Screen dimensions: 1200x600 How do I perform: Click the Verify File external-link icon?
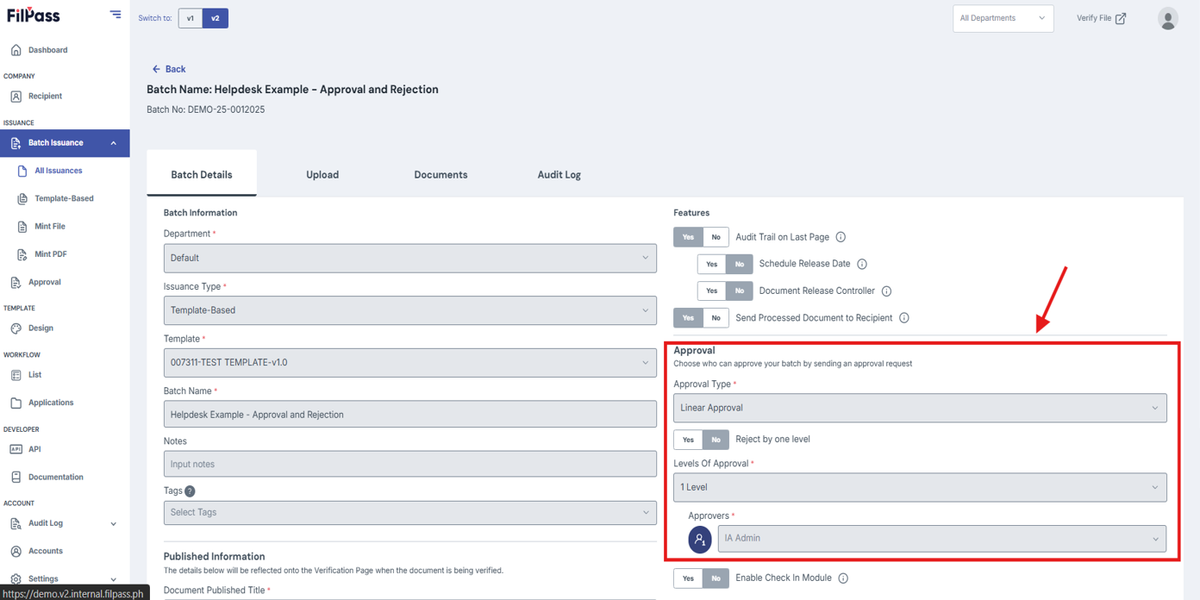pos(1121,18)
